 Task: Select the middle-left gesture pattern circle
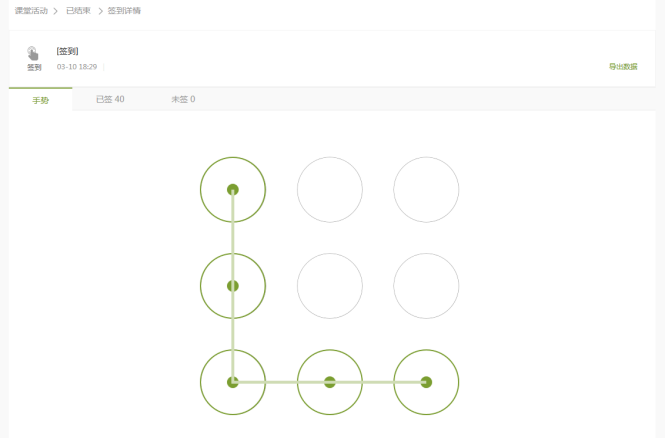click(x=233, y=286)
